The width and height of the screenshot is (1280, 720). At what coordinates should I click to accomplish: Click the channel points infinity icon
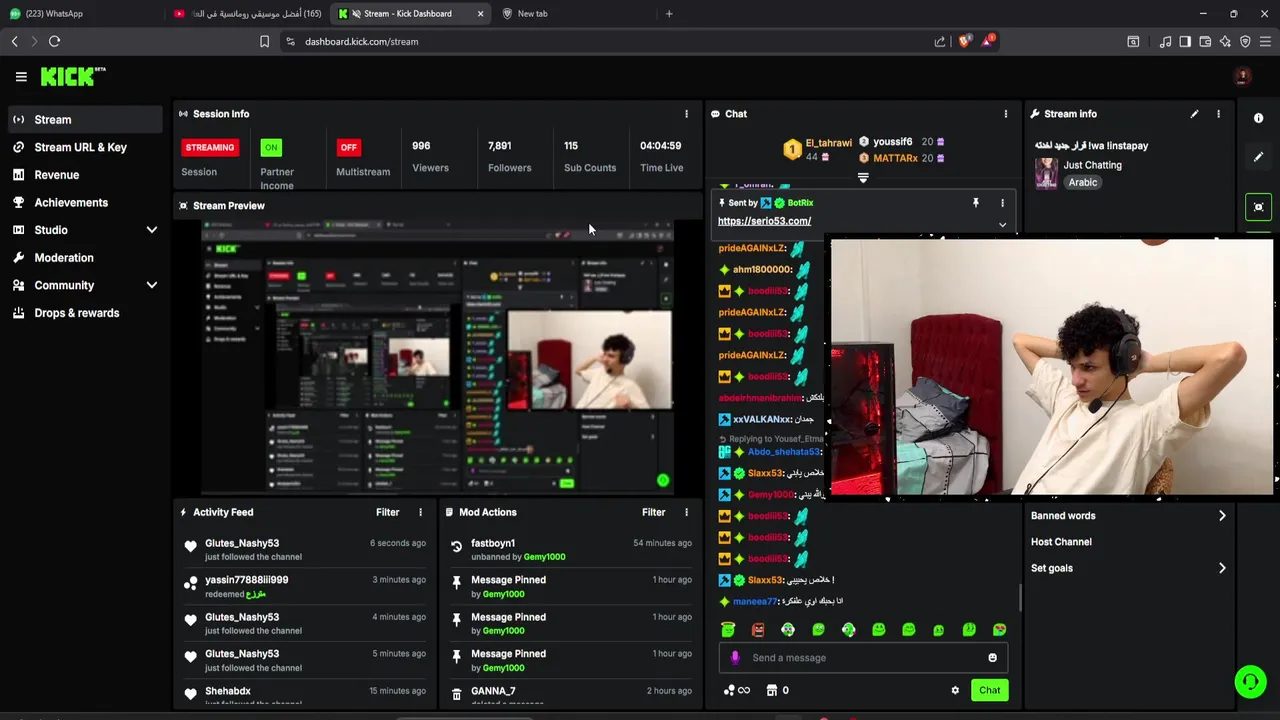point(737,690)
